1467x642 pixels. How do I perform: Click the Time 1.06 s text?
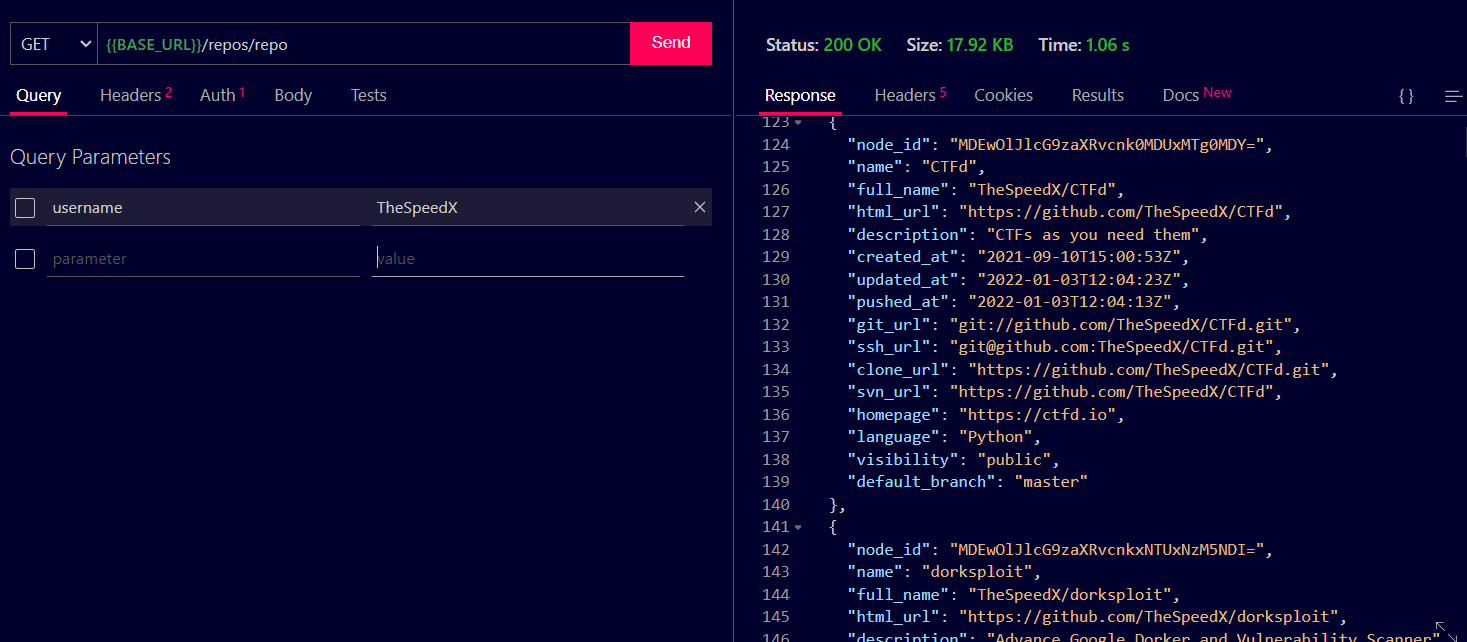(x=1083, y=44)
